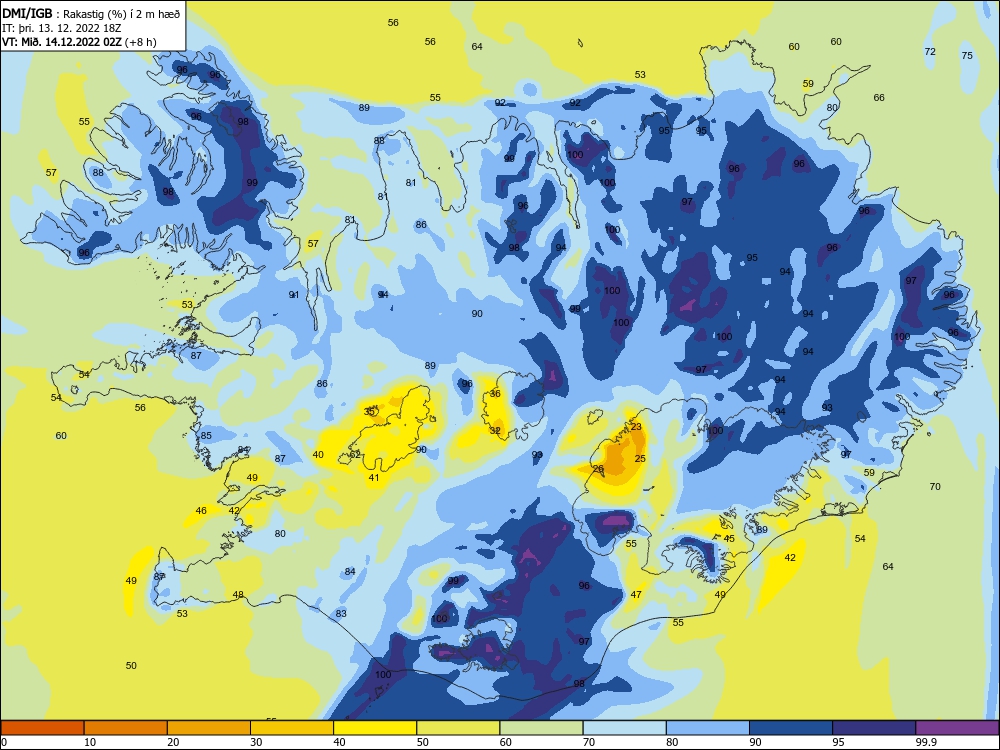Select the map value 36
The width and height of the screenshot is (1000, 750).
point(495,393)
